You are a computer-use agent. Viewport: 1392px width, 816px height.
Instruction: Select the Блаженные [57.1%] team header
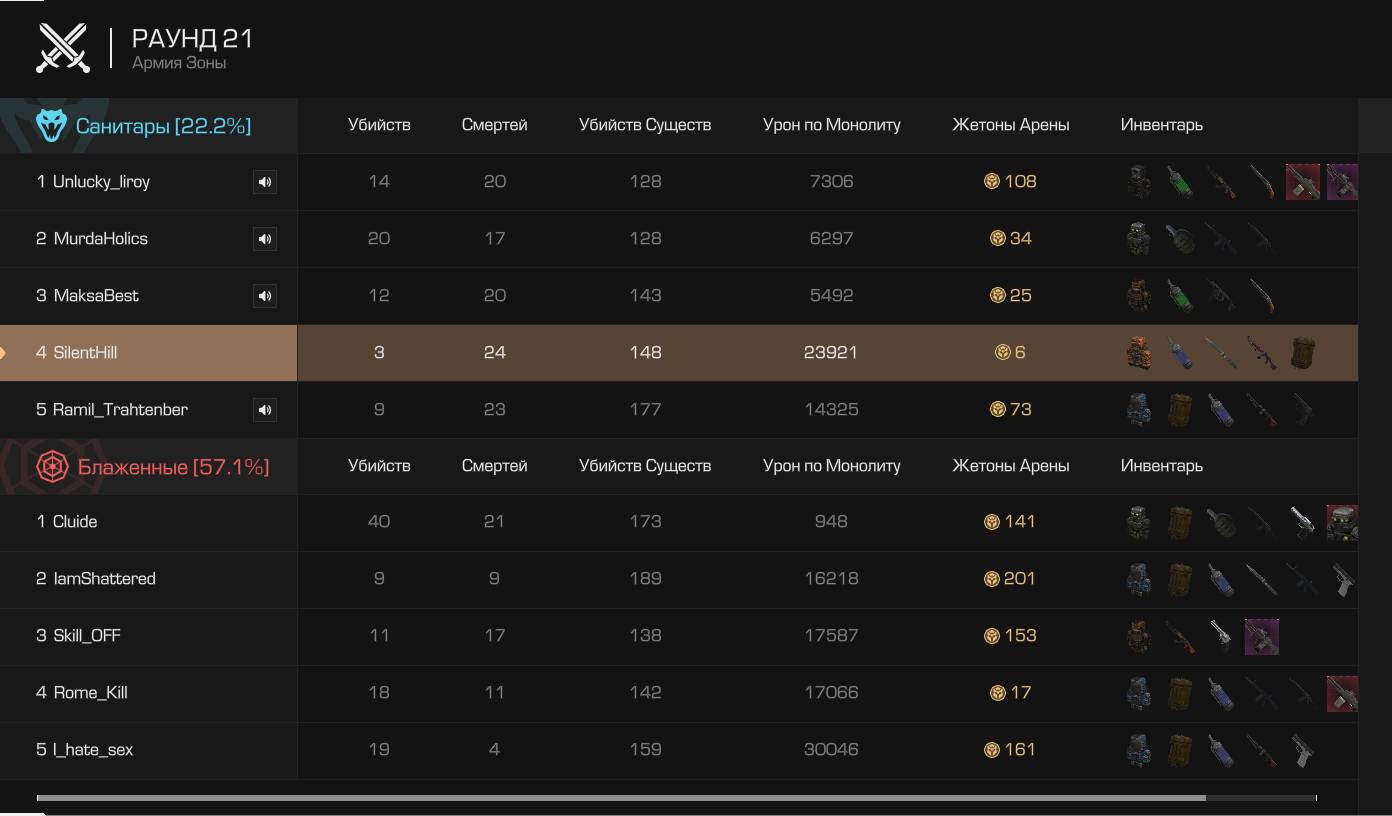pyautogui.click(x=149, y=467)
